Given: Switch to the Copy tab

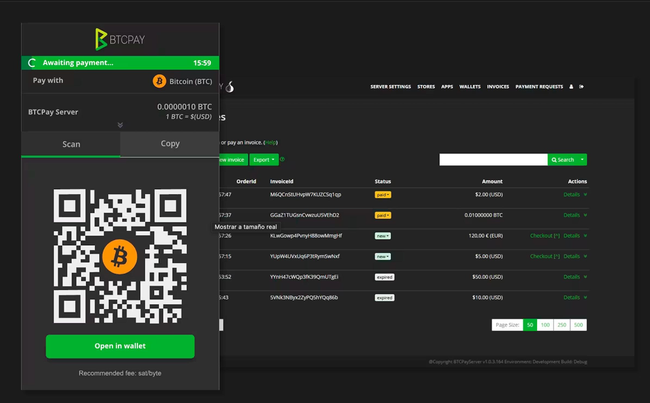Looking at the screenshot, I should coord(170,143).
